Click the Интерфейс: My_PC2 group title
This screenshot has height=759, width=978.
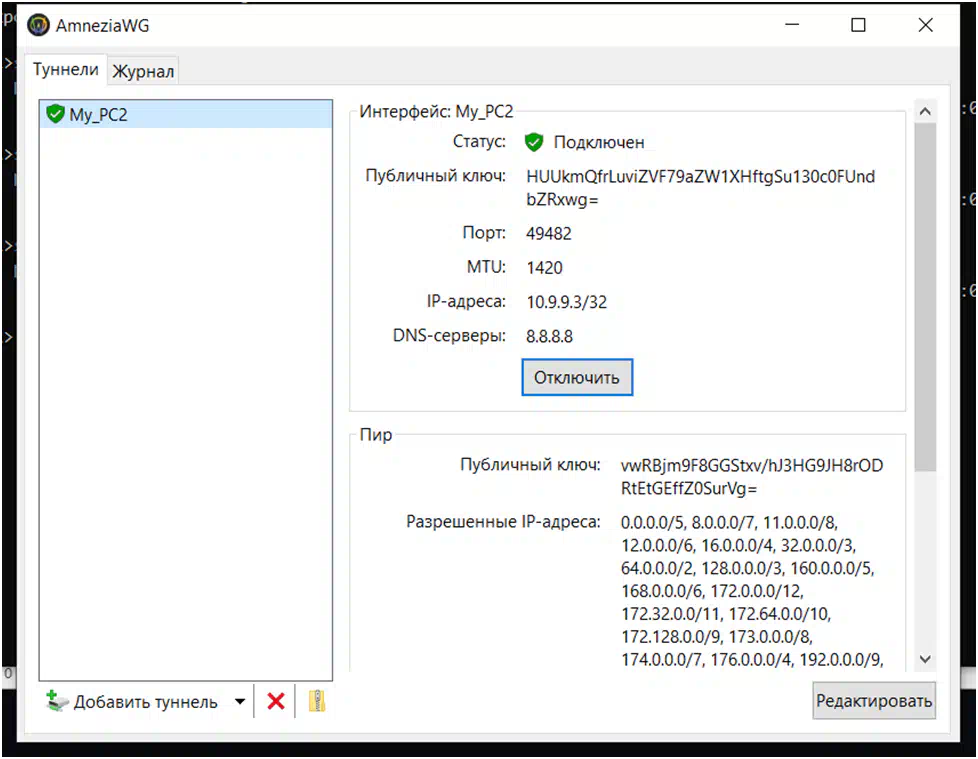click(437, 112)
